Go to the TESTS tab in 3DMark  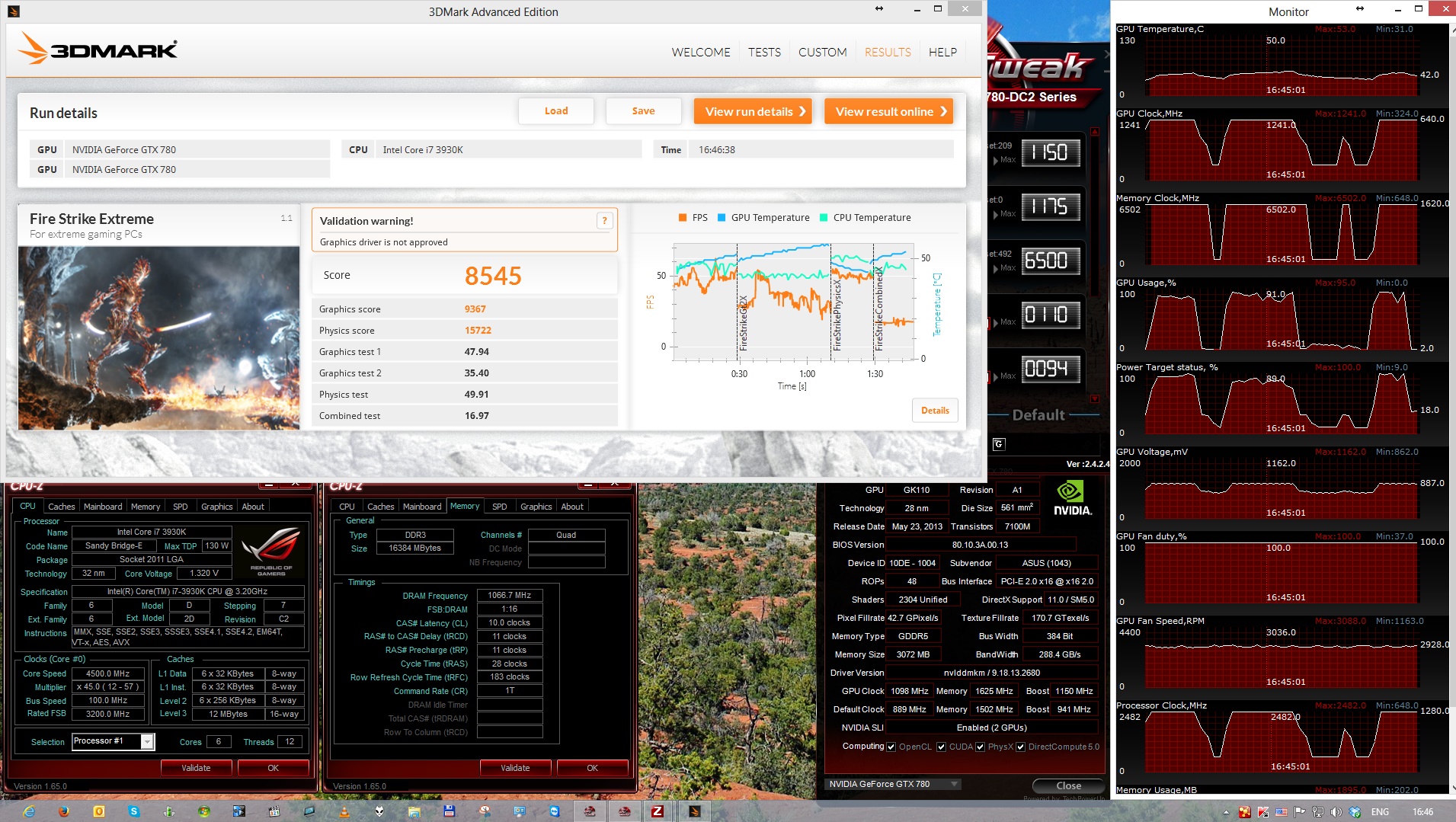[764, 52]
